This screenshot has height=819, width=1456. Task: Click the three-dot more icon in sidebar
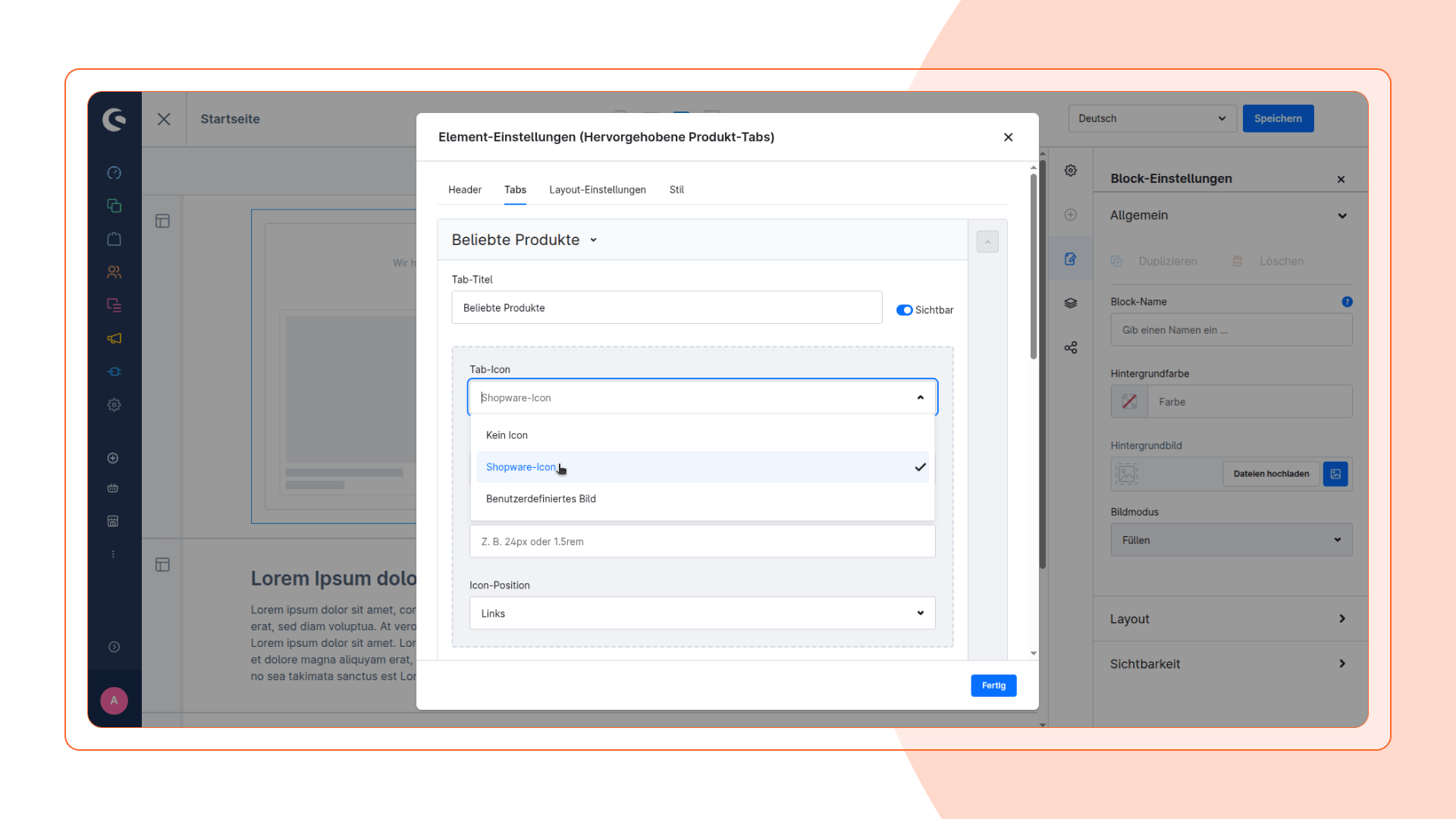click(113, 554)
